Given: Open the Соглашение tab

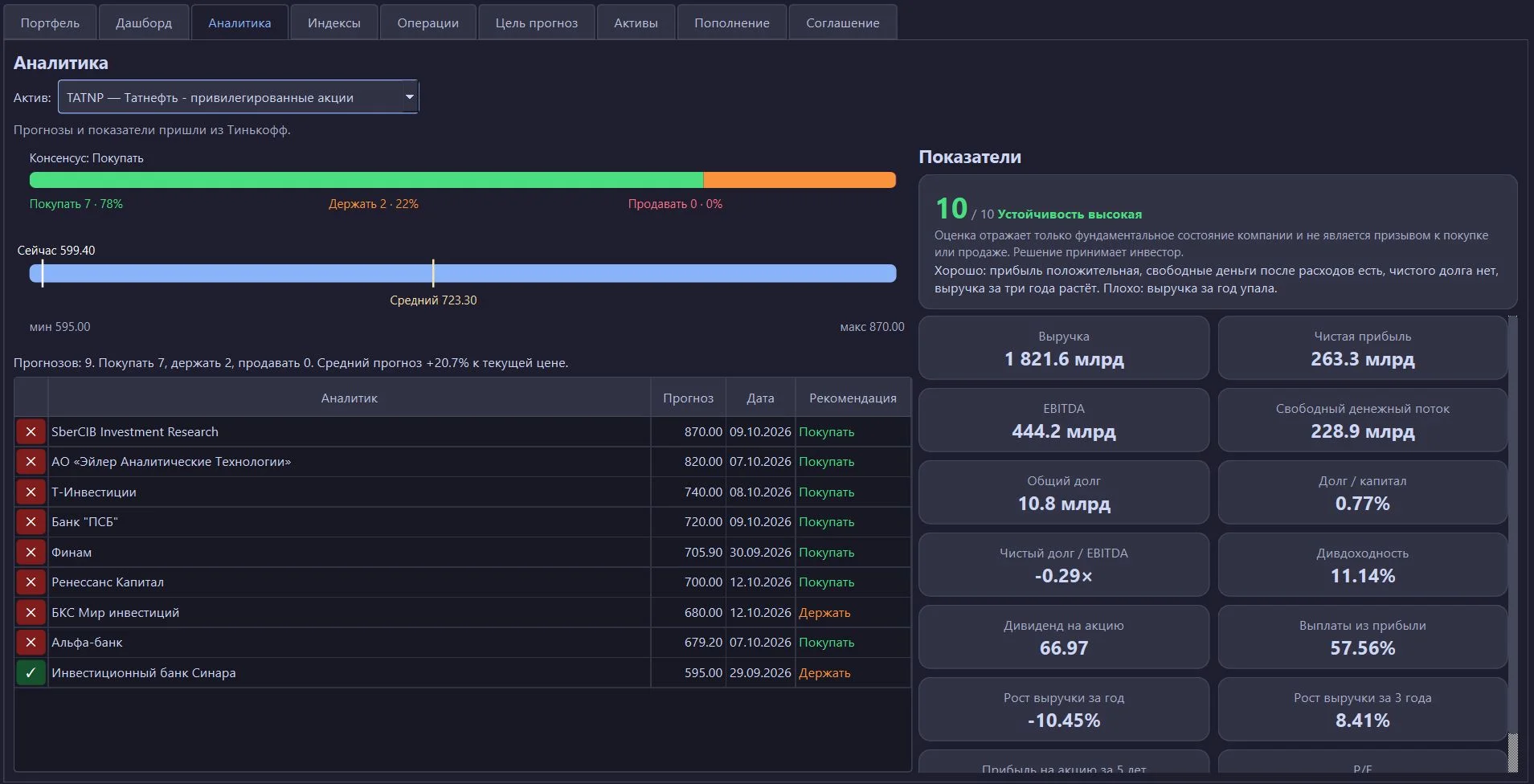Looking at the screenshot, I should [x=843, y=22].
